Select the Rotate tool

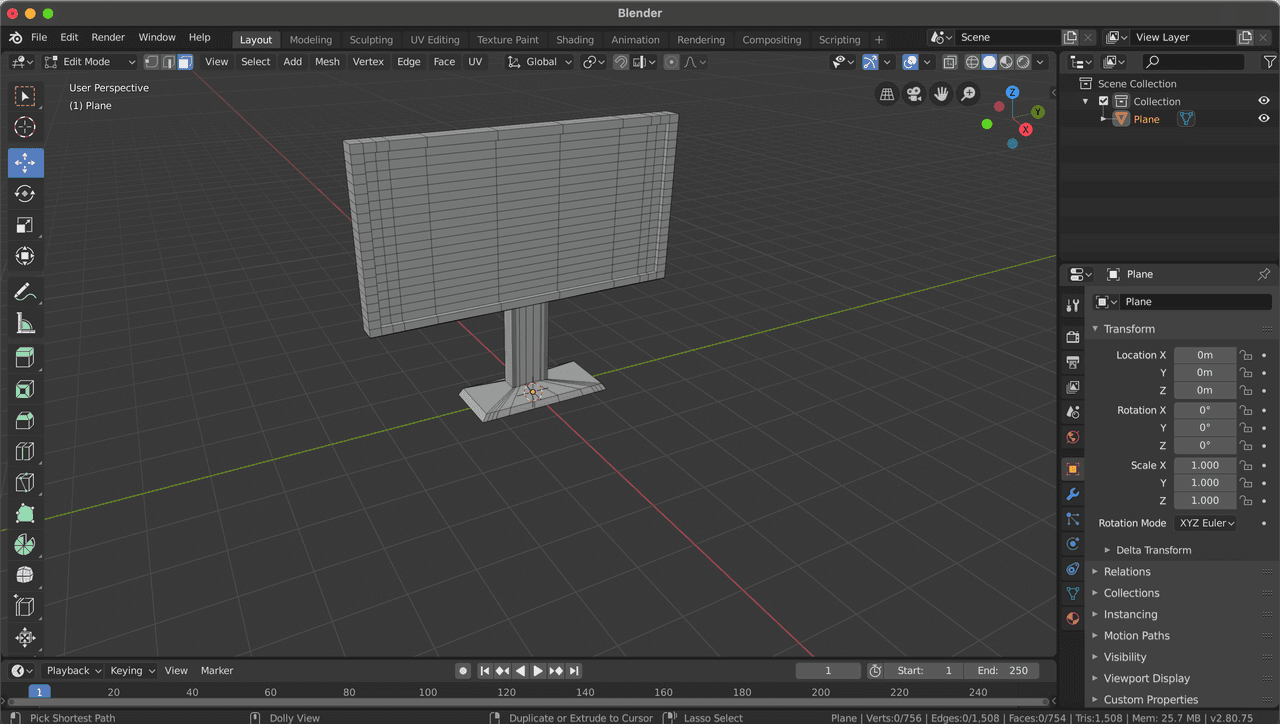tap(25, 194)
